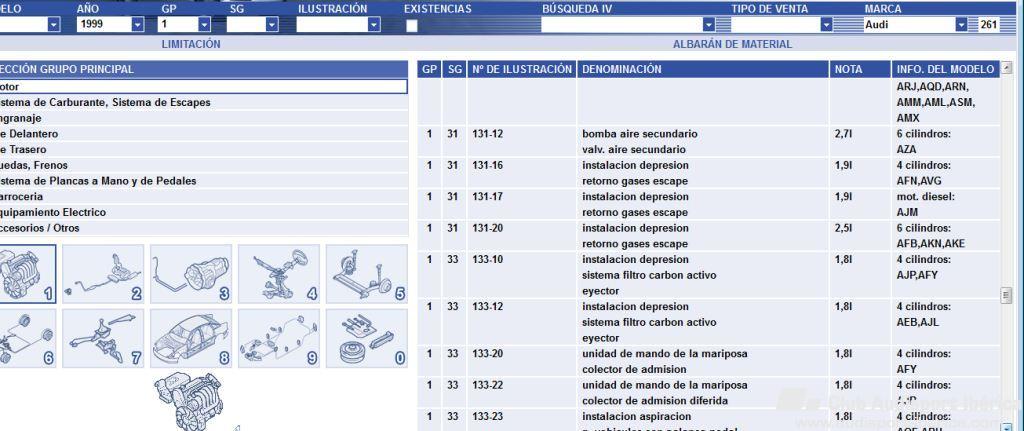
Task: Select the 'Ruedas, Frenos' main group row
Action: click(x=204, y=165)
